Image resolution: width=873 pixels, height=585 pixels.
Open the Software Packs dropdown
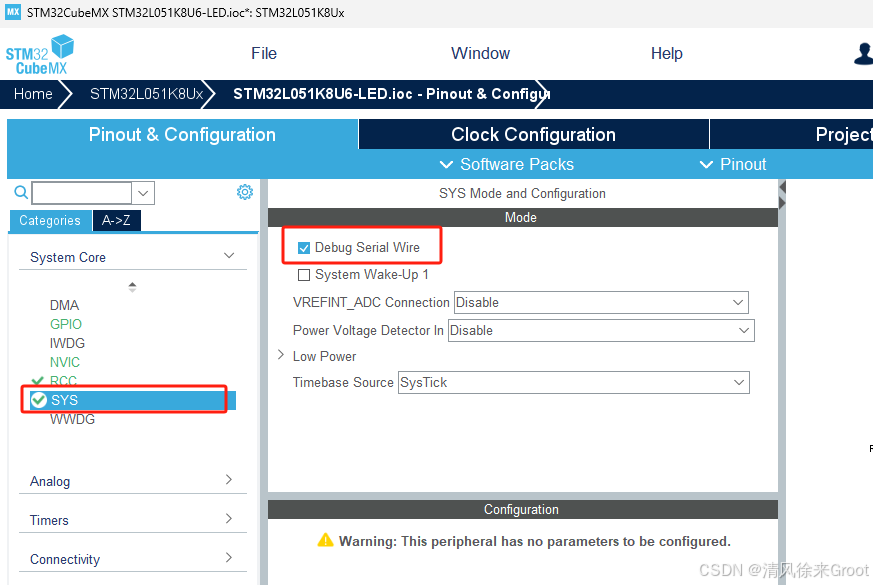[x=507, y=164]
